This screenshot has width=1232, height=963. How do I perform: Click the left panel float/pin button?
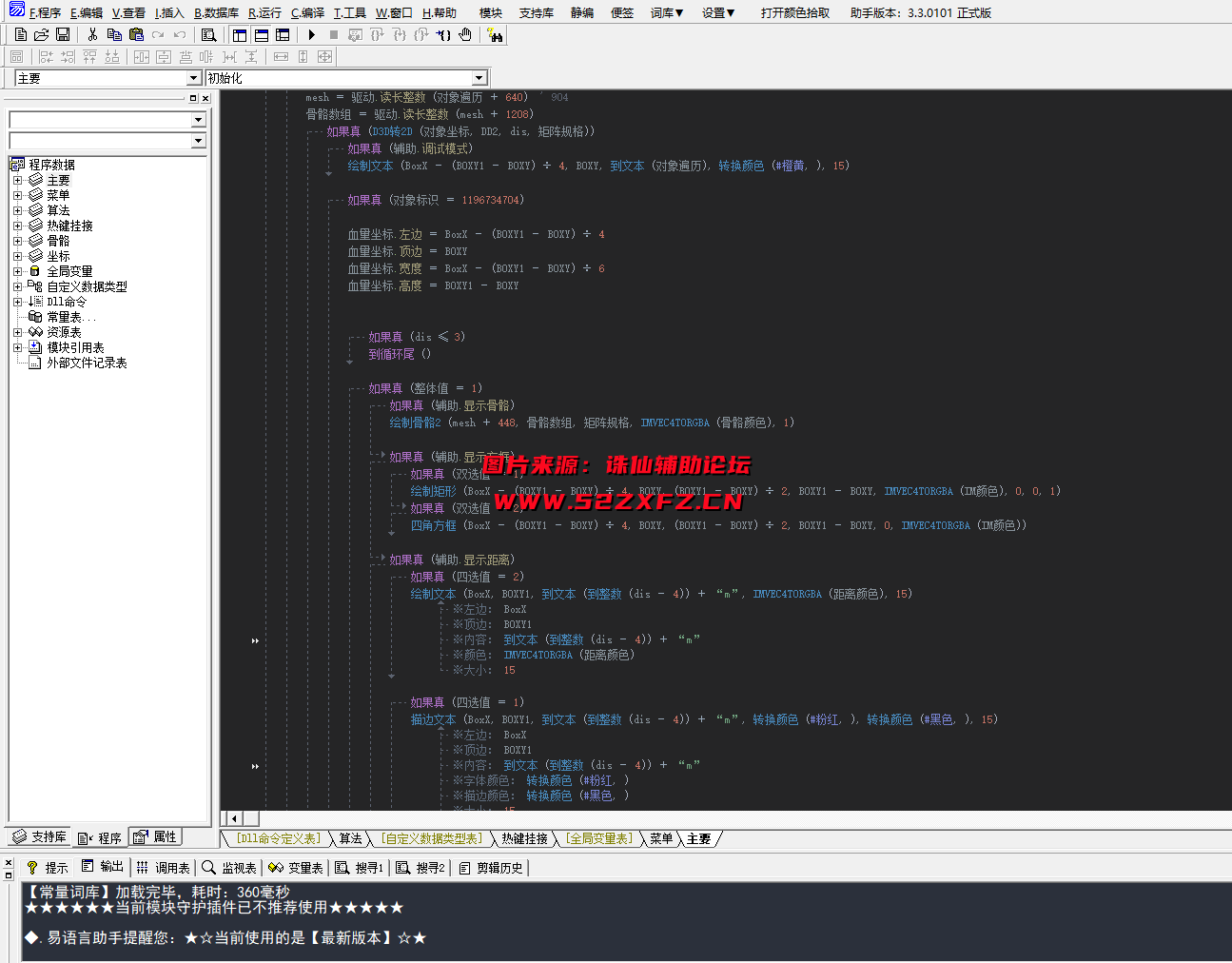click(x=193, y=98)
